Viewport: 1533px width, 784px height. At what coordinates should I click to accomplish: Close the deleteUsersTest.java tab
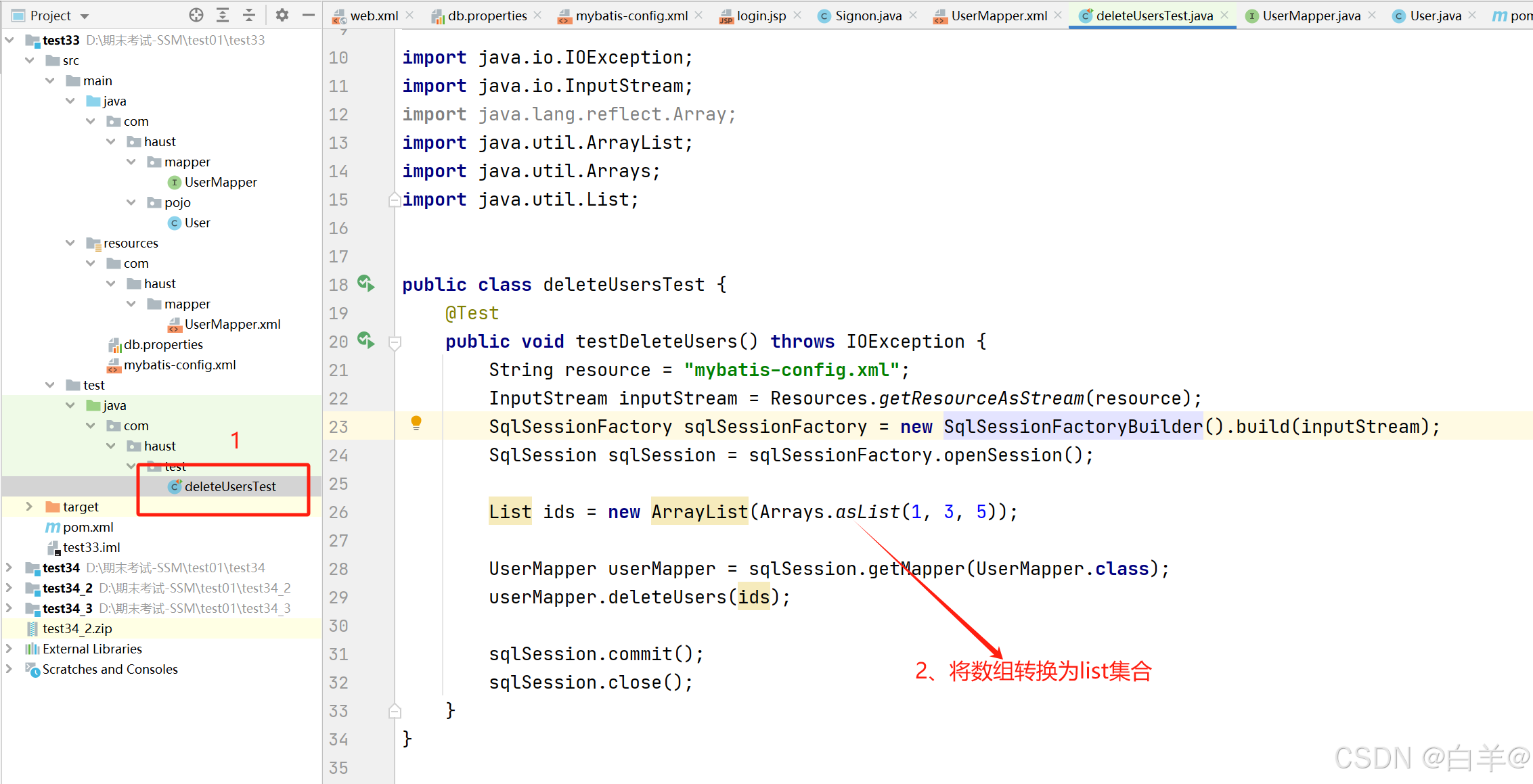pos(1224,15)
